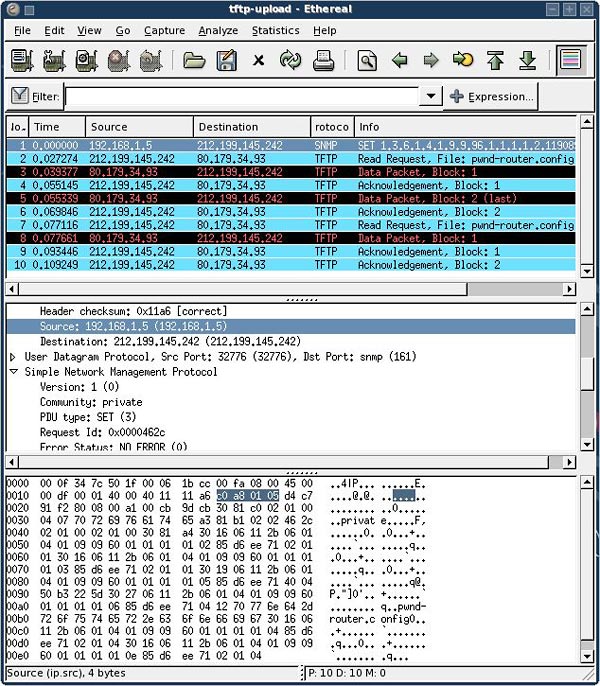Click the Filter: button

coord(34,97)
